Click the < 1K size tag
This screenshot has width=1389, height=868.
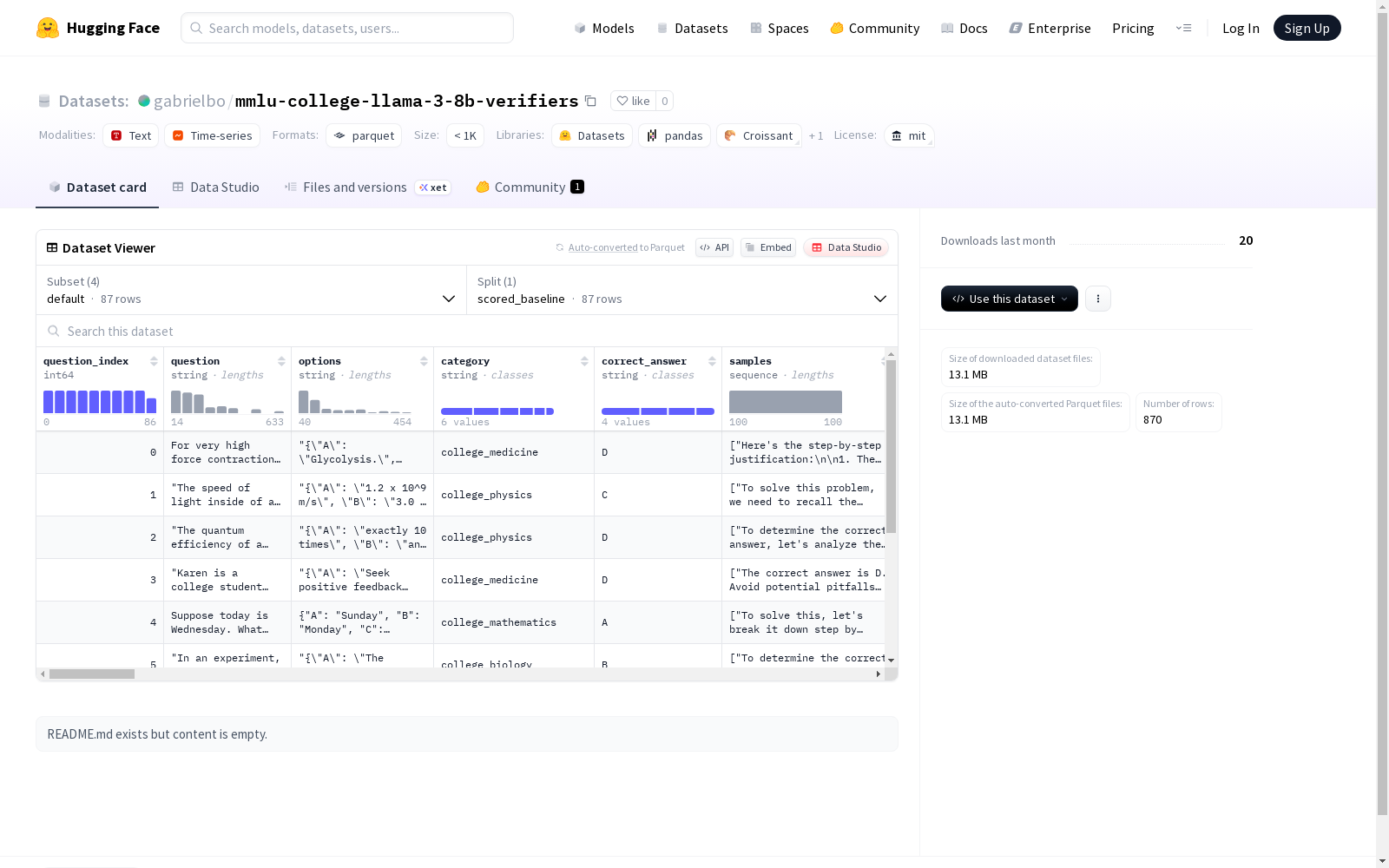pyautogui.click(x=465, y=135)
